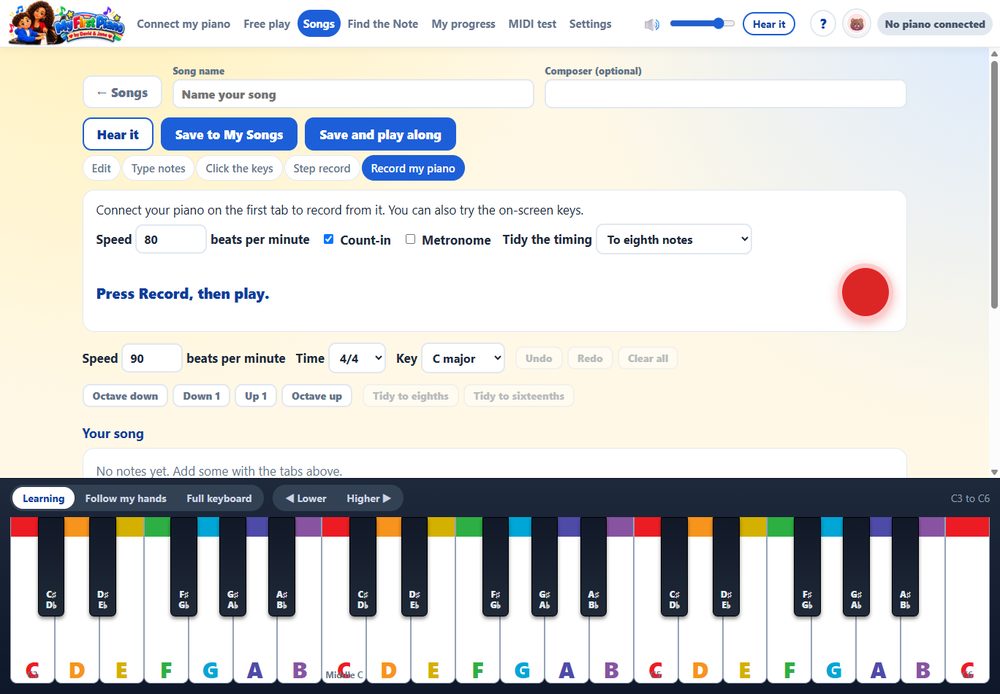The image size is (1000, 694).
Task: Switch to the Type notes tab
Action: click(x=158, y=168)
